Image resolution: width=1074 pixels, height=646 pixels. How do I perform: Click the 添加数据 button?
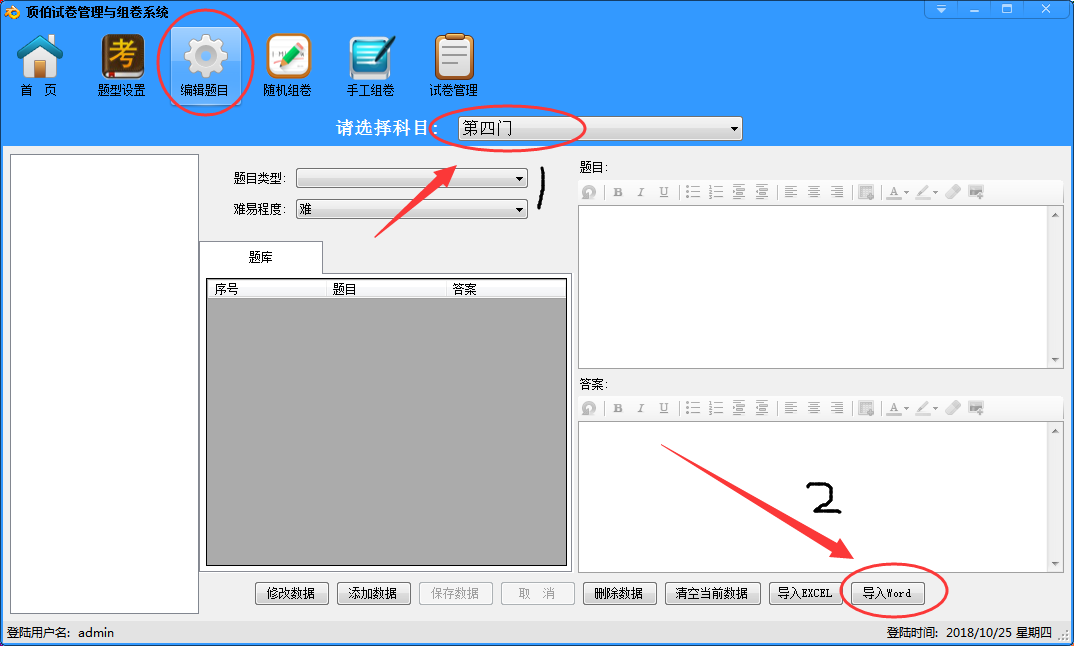tap(374, 593)
